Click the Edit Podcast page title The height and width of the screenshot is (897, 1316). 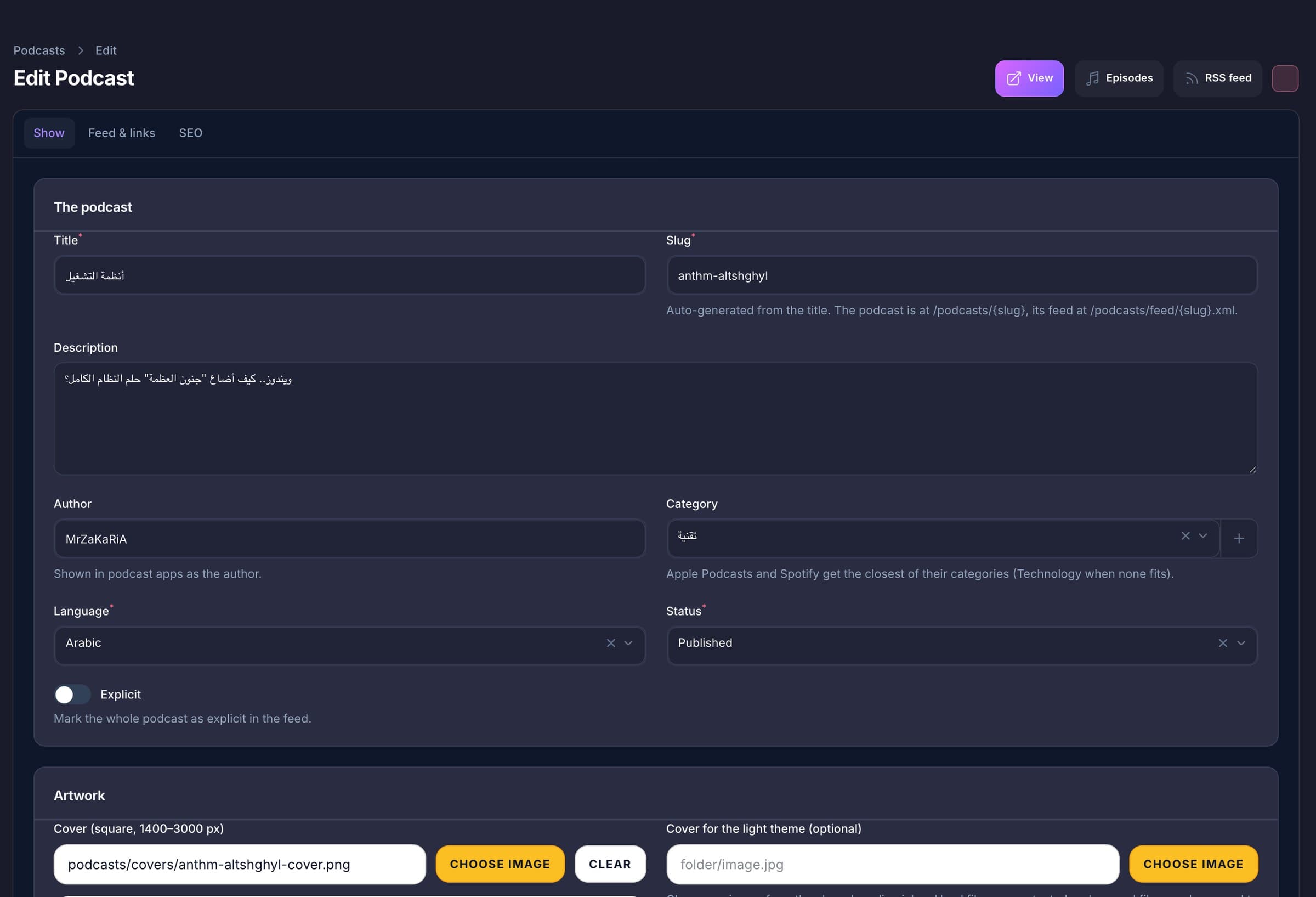[73, 78]
